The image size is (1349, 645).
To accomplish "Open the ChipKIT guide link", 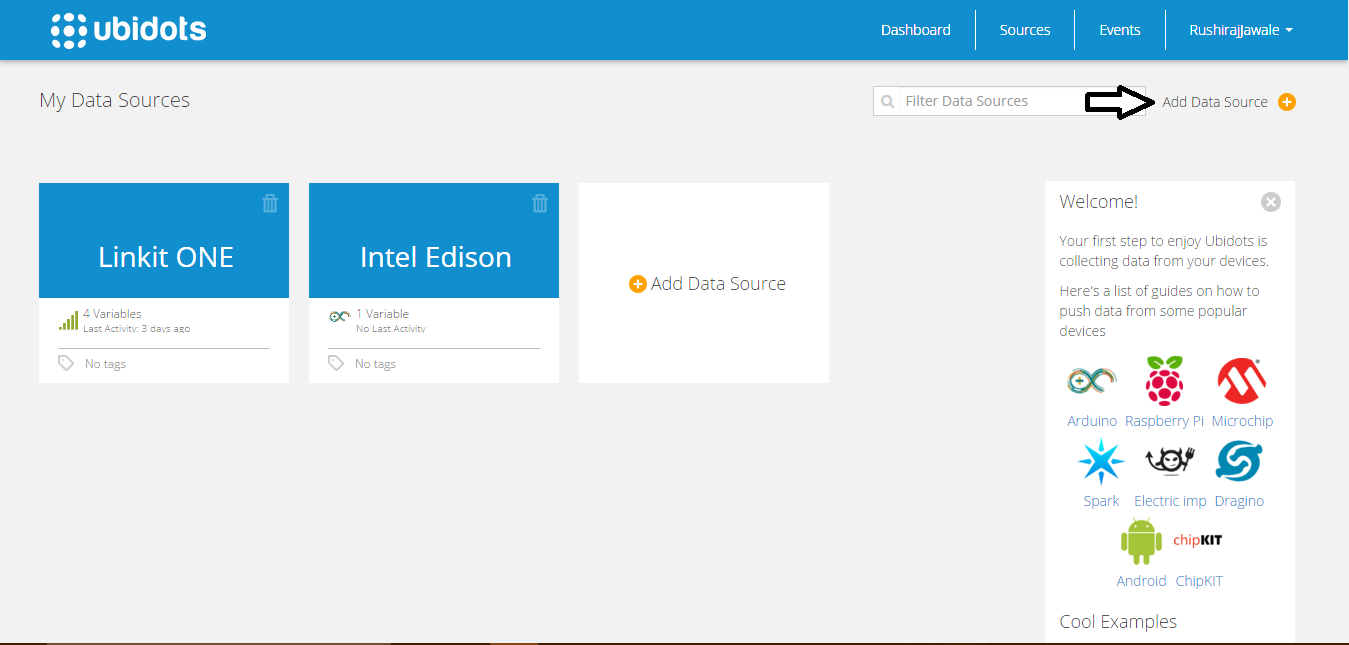I will coord(1199,581).
